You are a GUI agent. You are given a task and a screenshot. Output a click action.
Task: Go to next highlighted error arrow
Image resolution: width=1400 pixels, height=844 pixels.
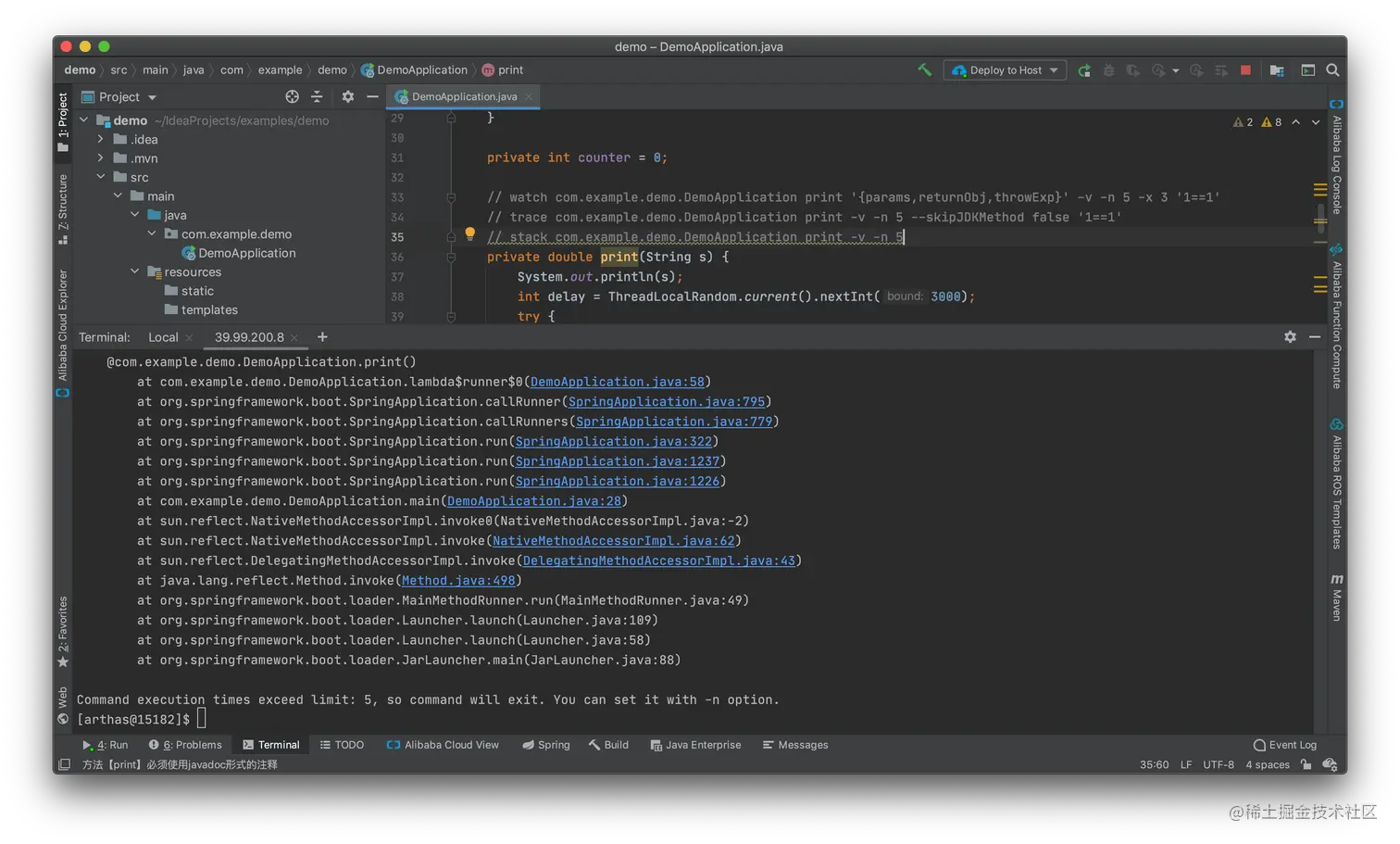1316,122
